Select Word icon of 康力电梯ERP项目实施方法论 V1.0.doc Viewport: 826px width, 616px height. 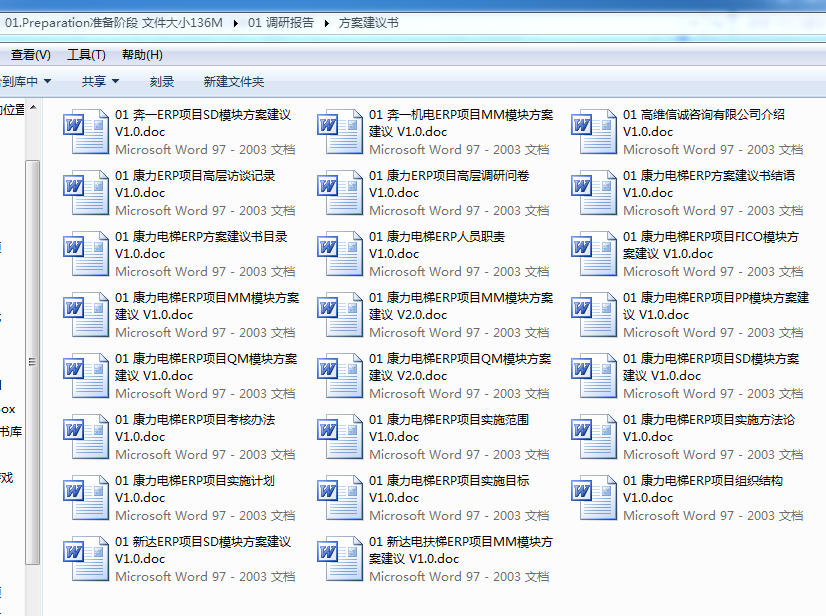click(x=594, y=437)
